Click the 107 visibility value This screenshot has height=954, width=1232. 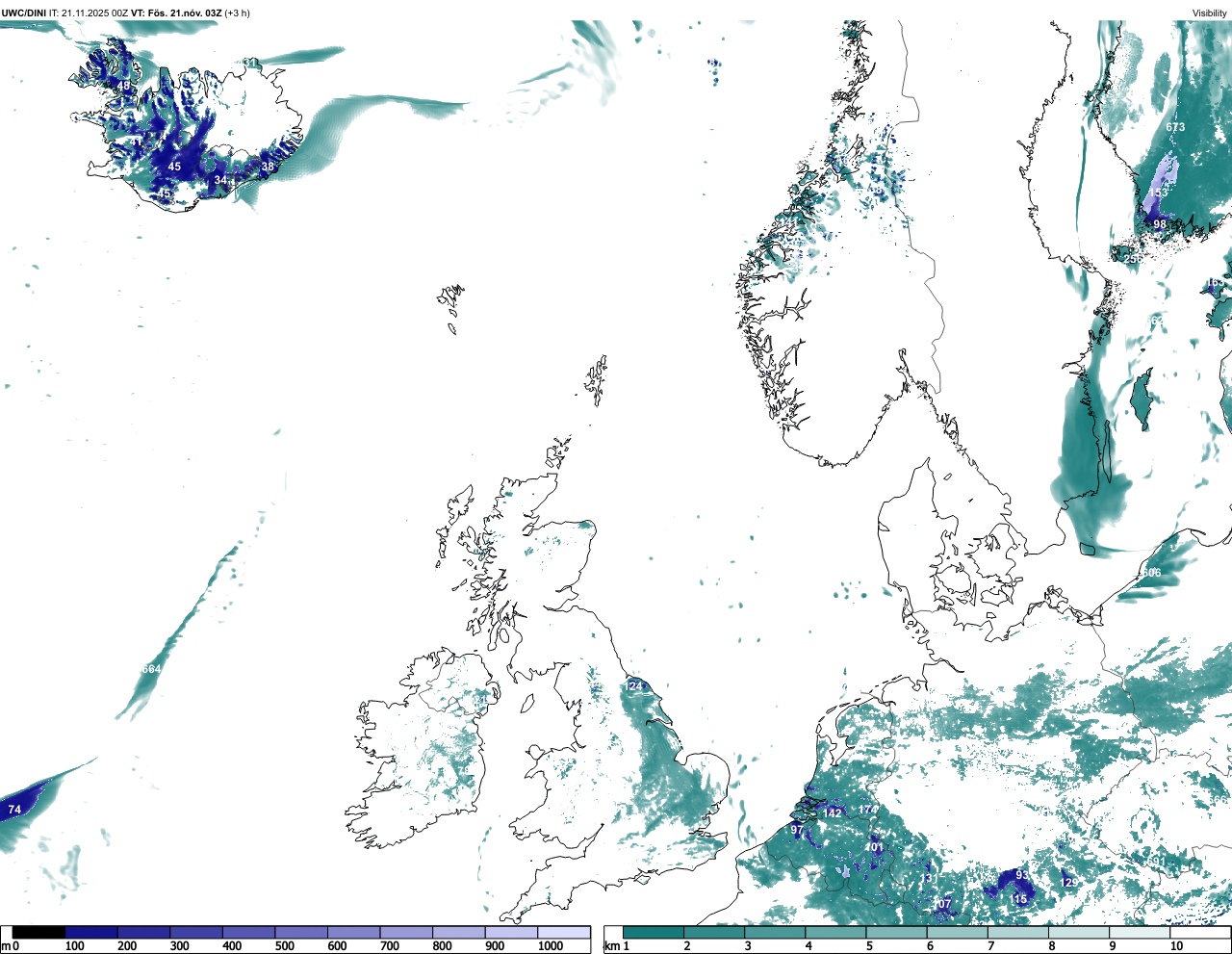941,904
